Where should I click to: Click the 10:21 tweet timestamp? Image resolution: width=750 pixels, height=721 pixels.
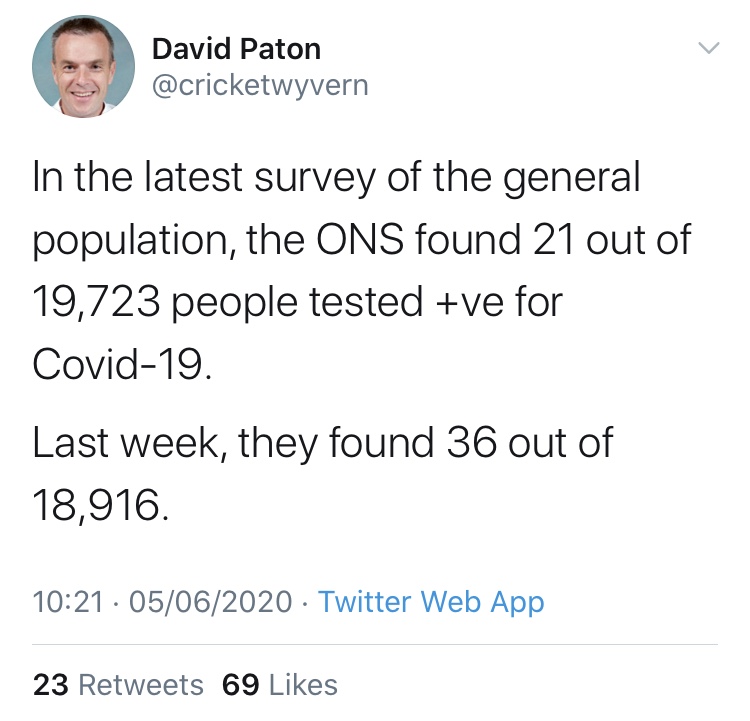[x=68, y=601]
